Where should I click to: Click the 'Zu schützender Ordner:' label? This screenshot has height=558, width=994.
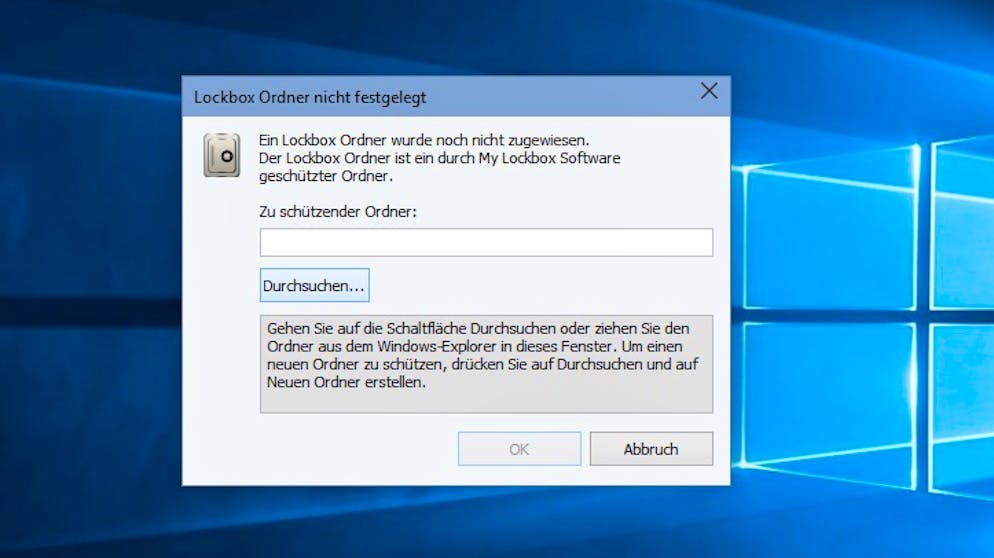338,212
